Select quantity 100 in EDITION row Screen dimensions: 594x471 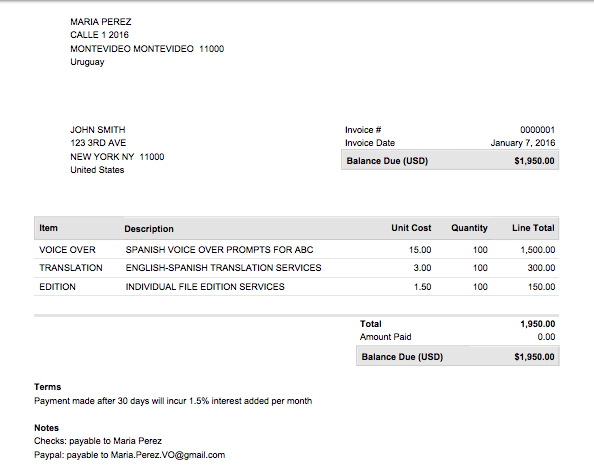click(x=480, y=287)
